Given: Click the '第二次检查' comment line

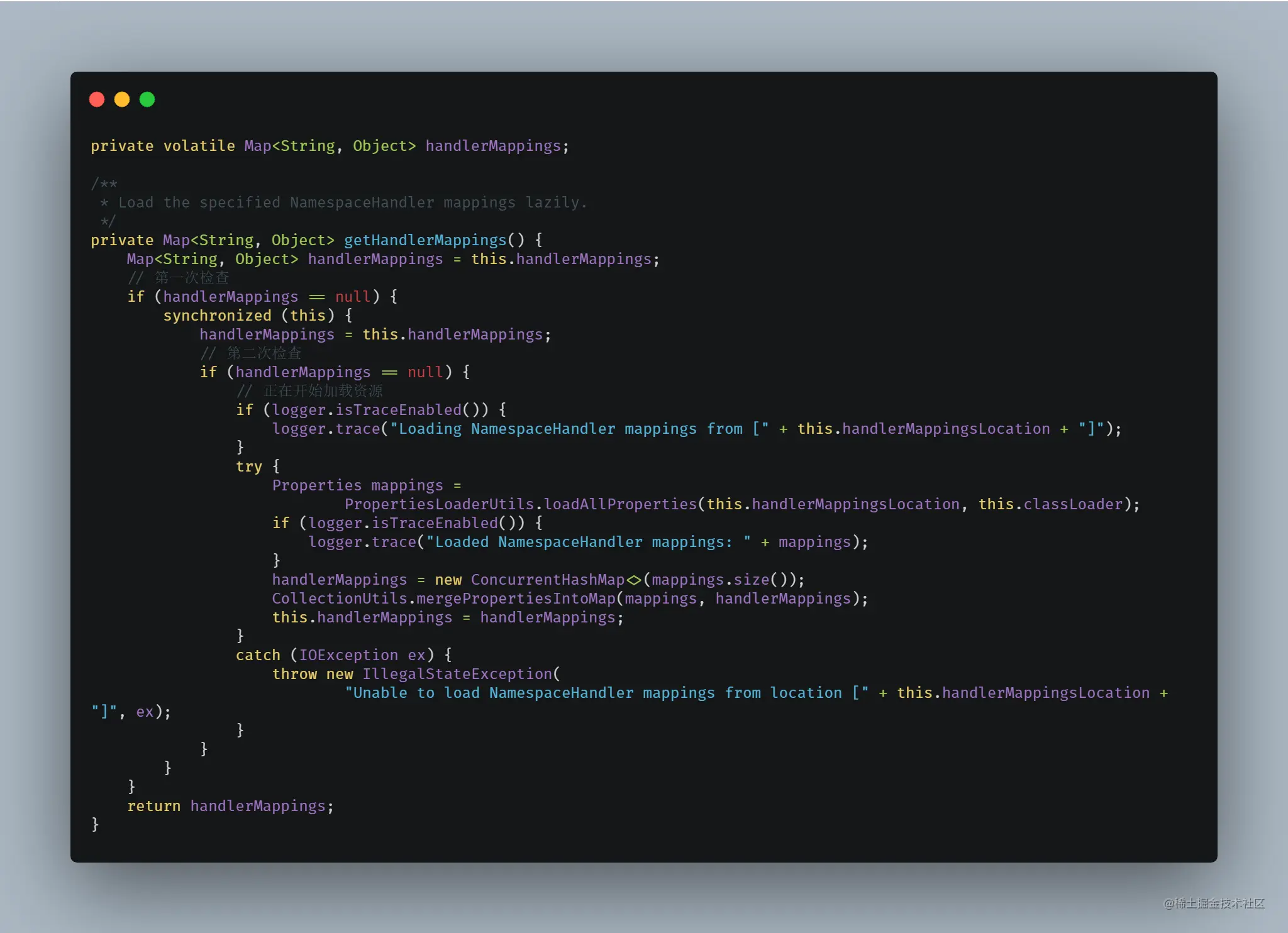Looking at the screenshot, I should pos(251,353).
